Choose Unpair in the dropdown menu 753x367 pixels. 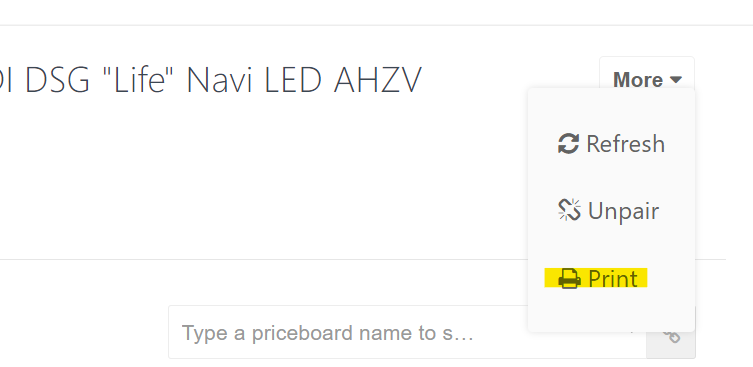pos(608,210)
